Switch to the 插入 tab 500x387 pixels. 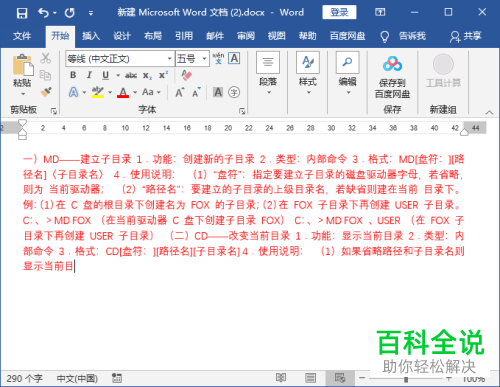[x=91, y=36]
